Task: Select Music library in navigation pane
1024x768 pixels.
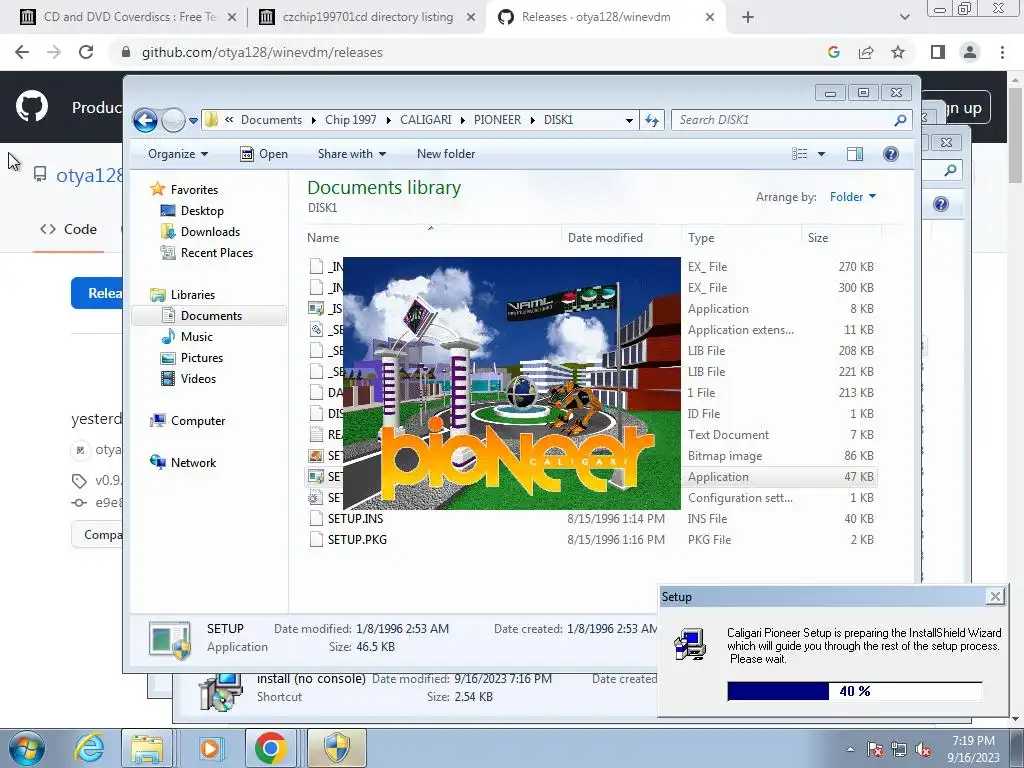Action: coord(197,337)
